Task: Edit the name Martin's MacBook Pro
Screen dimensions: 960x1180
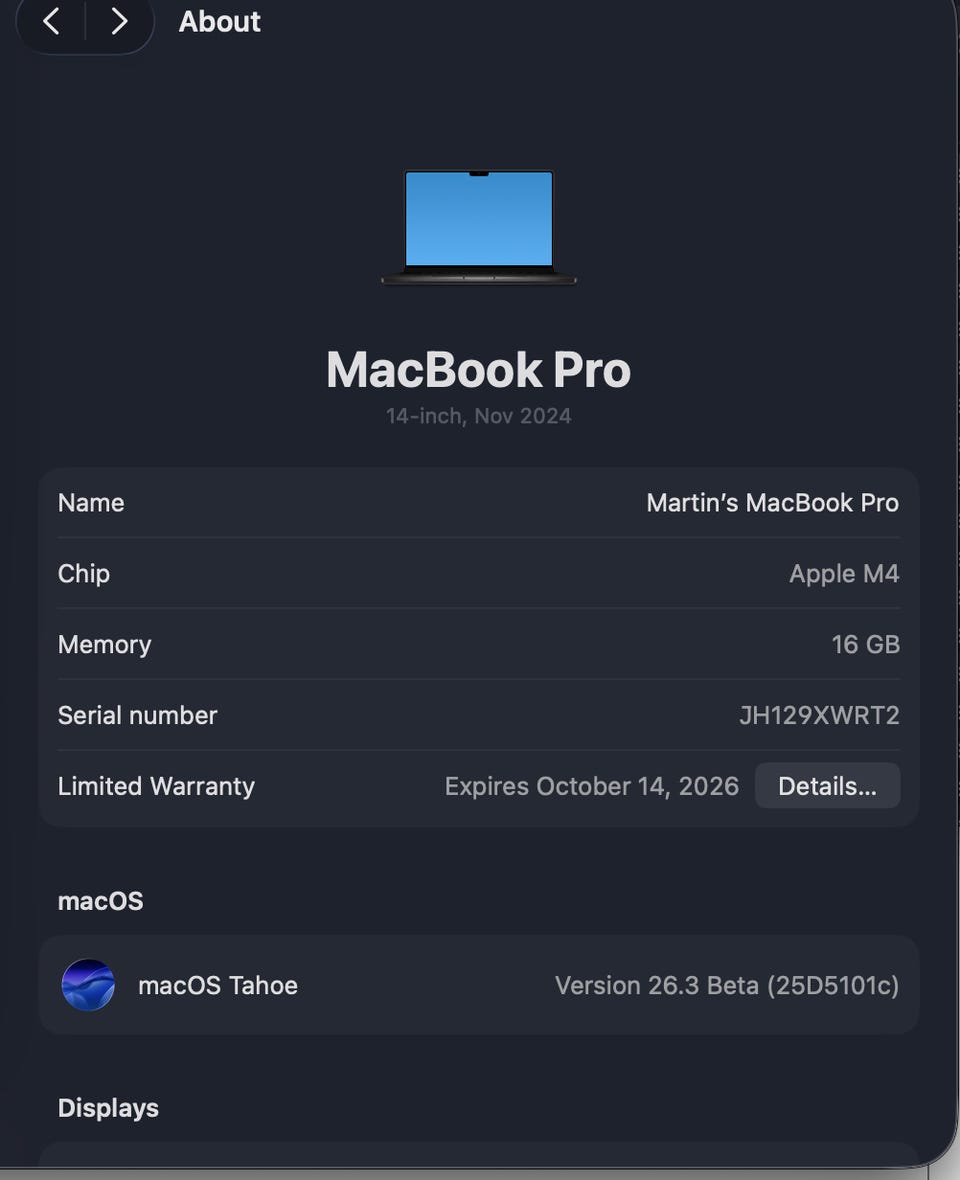Action: click(x=773, y=503)
